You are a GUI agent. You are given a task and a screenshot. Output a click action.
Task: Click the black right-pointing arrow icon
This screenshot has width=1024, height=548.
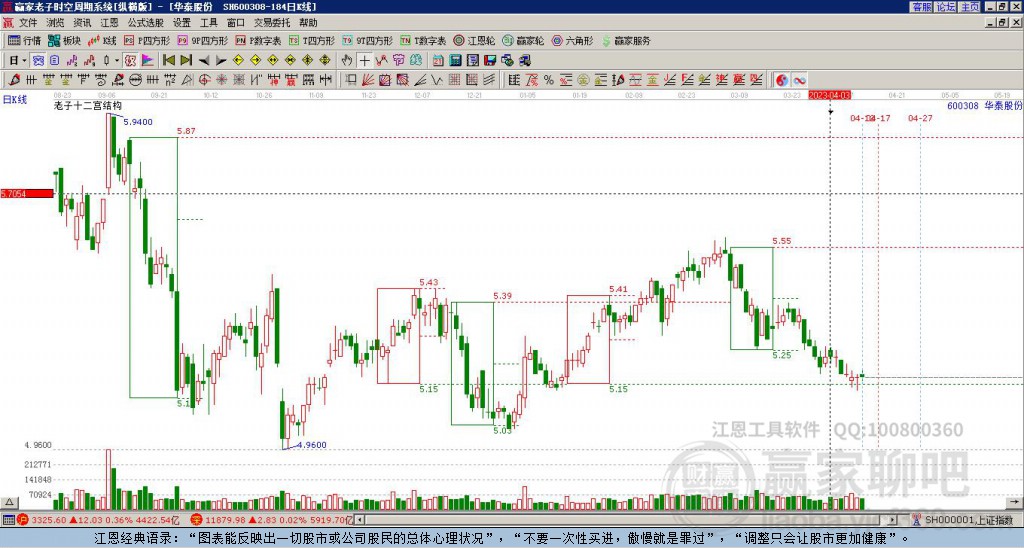221,61
